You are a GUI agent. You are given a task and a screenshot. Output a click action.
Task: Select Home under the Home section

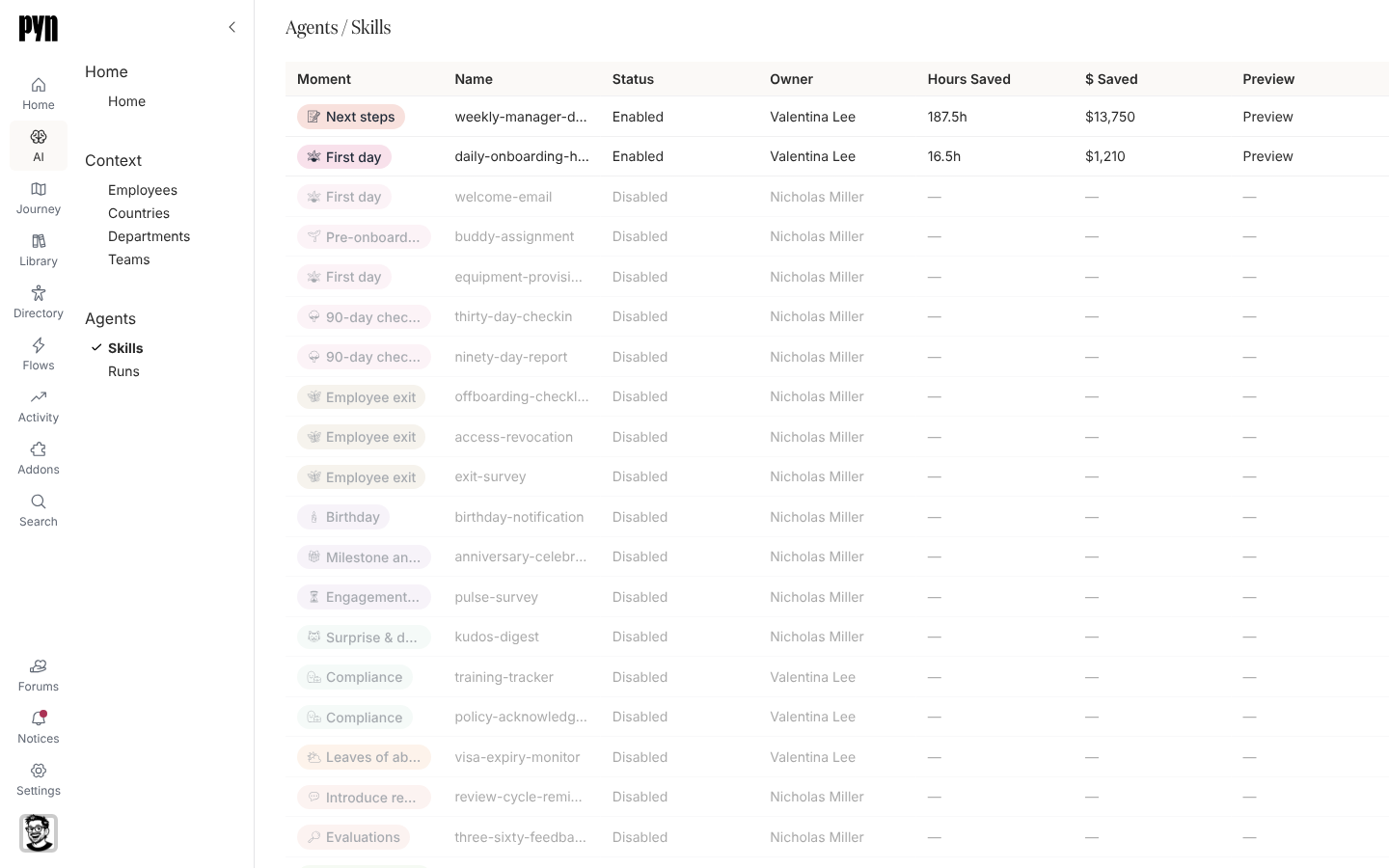[x=126, y=101]
